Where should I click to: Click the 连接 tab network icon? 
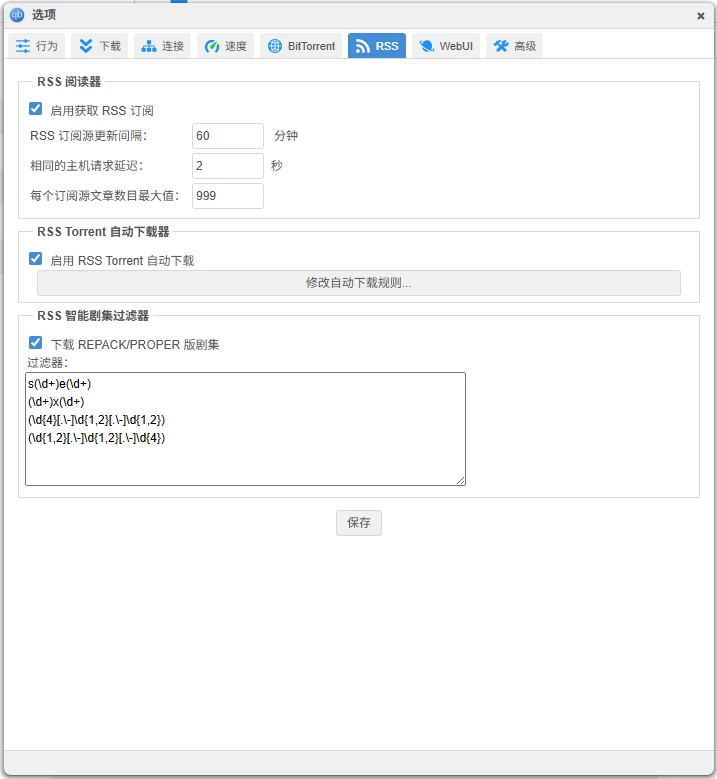(149, 46)
